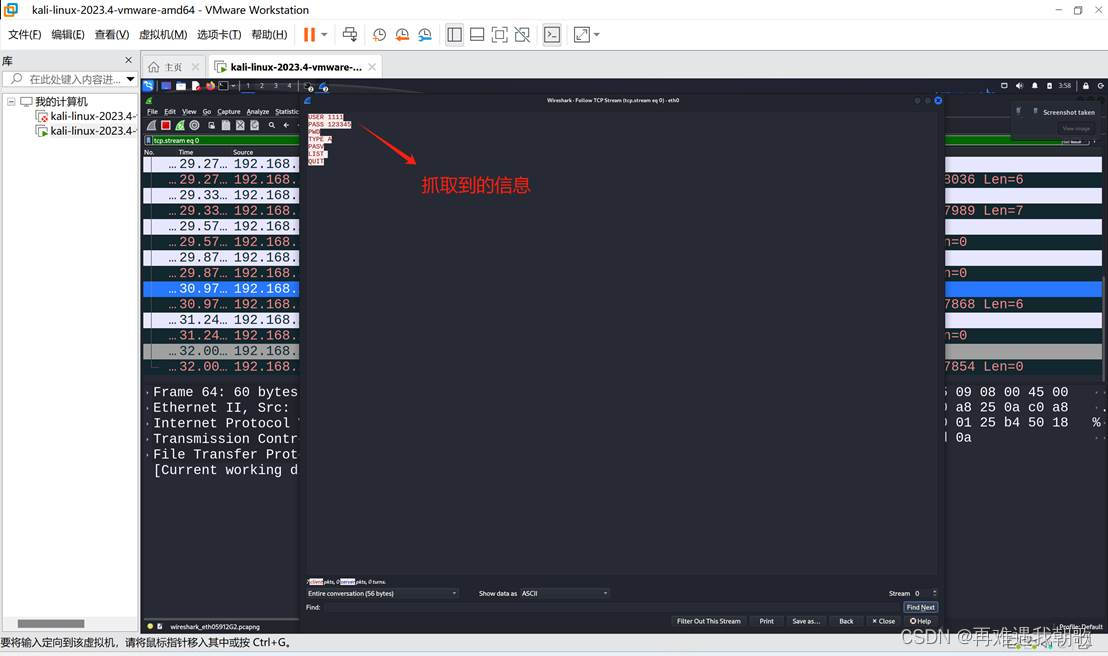This screenshot has height=656, width=1108.
Task: Send Ctrl+Alt+Del via the VMware toolbar icon
Action: [x=350, y=34]
